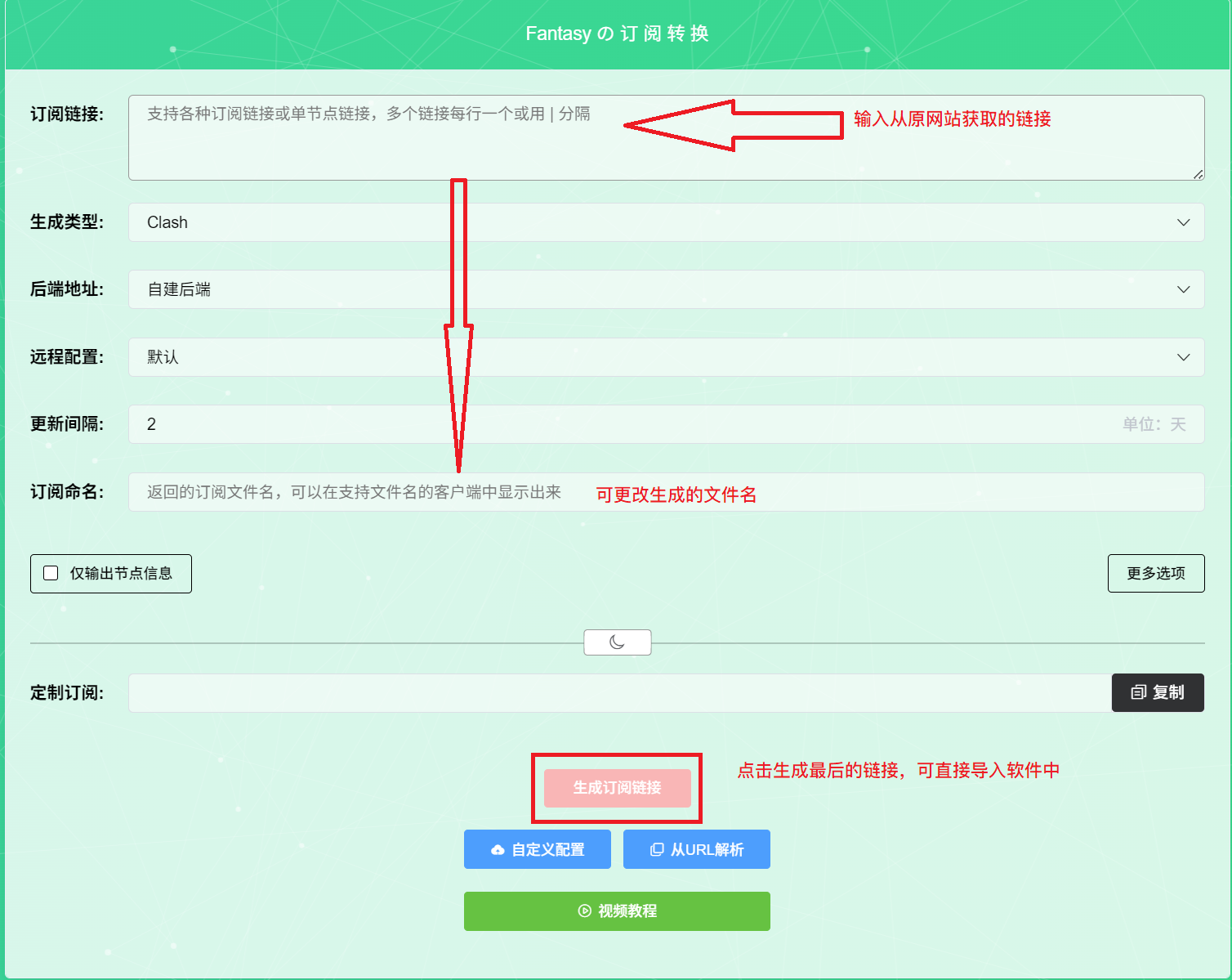Expand the 生成类型 Clash dropdown
Image resolution: width=1232 pixels, height=980 pixels.
click(x=1182, y=222)
